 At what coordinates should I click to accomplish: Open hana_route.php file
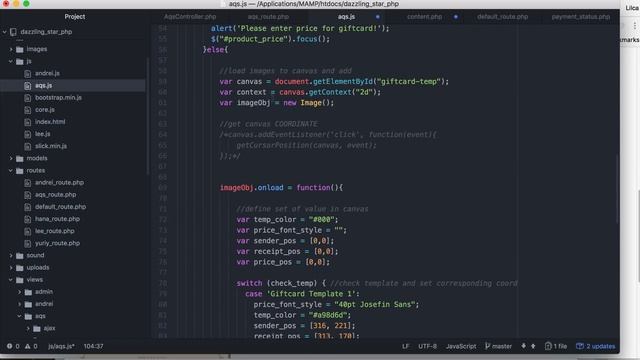click(57, 219)
